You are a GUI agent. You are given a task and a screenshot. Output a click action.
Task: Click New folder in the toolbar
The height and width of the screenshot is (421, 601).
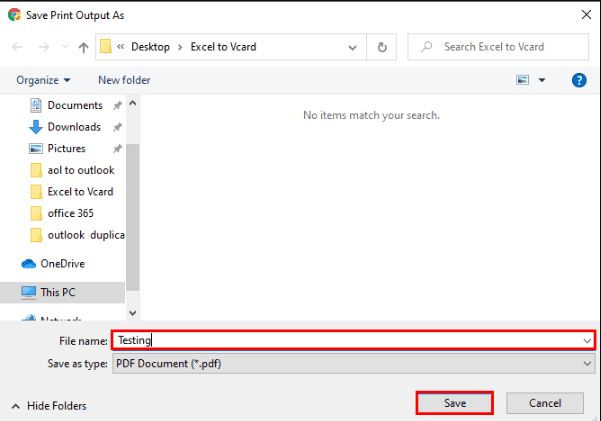point(123,80)
